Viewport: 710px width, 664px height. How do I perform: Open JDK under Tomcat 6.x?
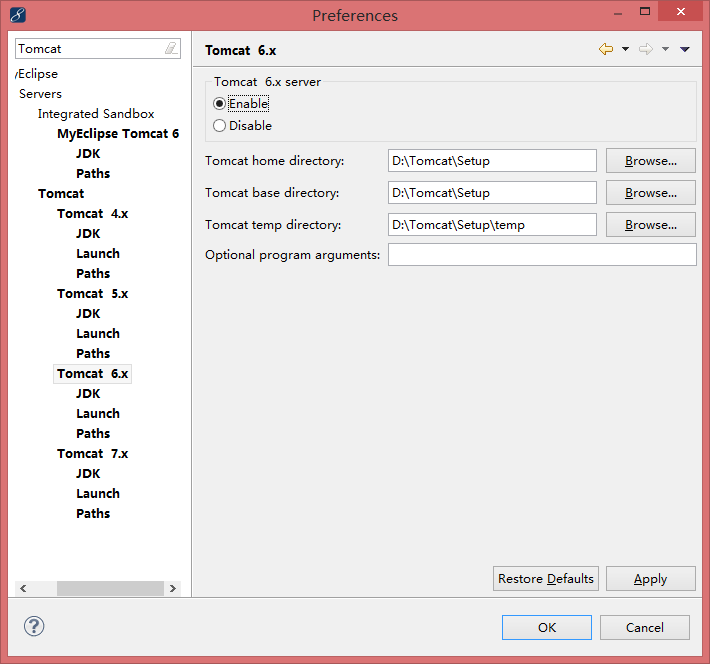(x=88, y=394)
